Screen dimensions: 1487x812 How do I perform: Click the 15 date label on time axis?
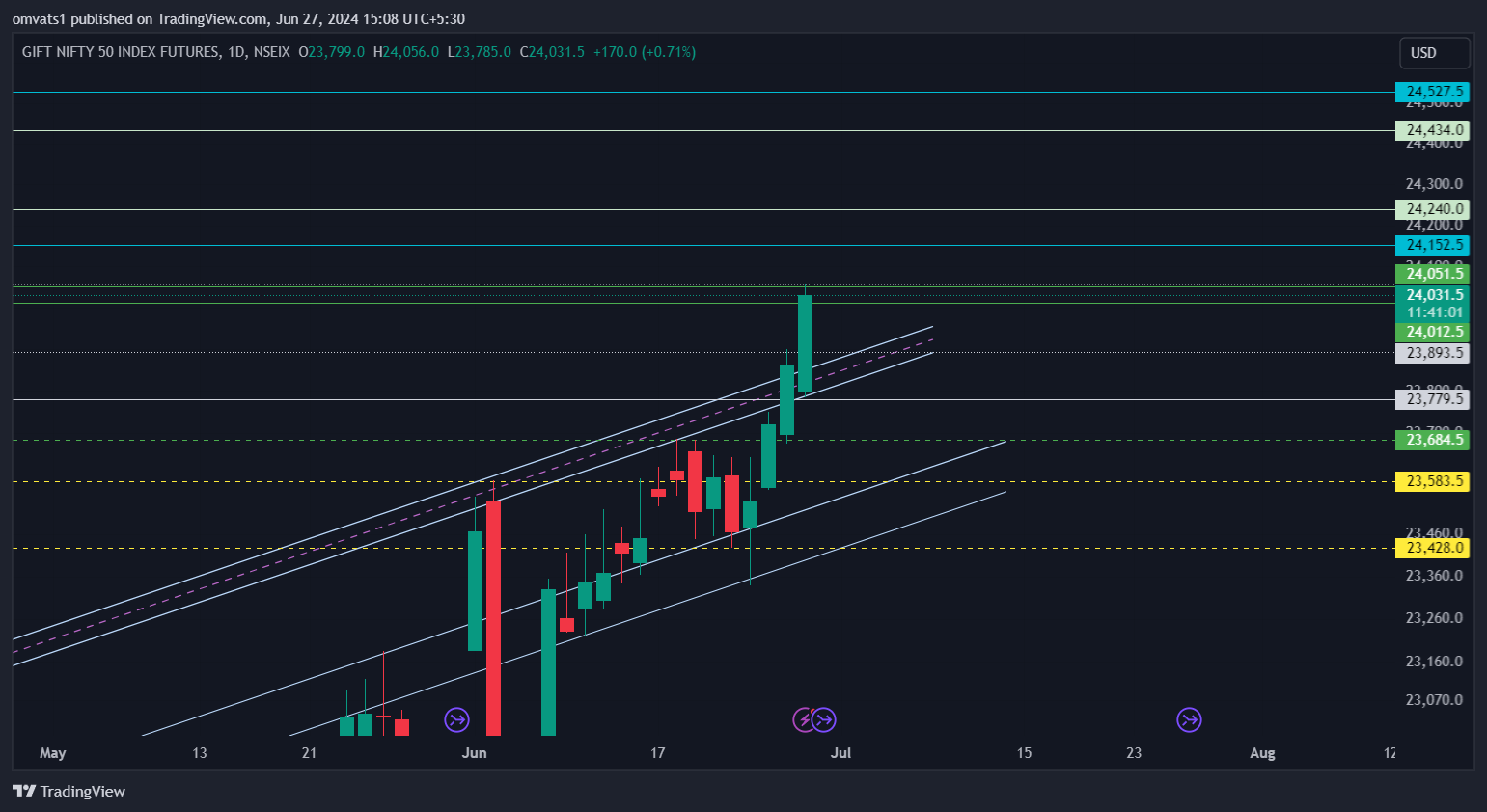[x=1024, y=753]
